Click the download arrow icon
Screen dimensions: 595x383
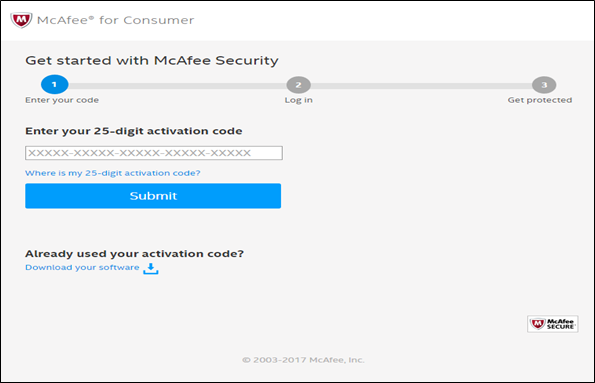pos(151,268)
